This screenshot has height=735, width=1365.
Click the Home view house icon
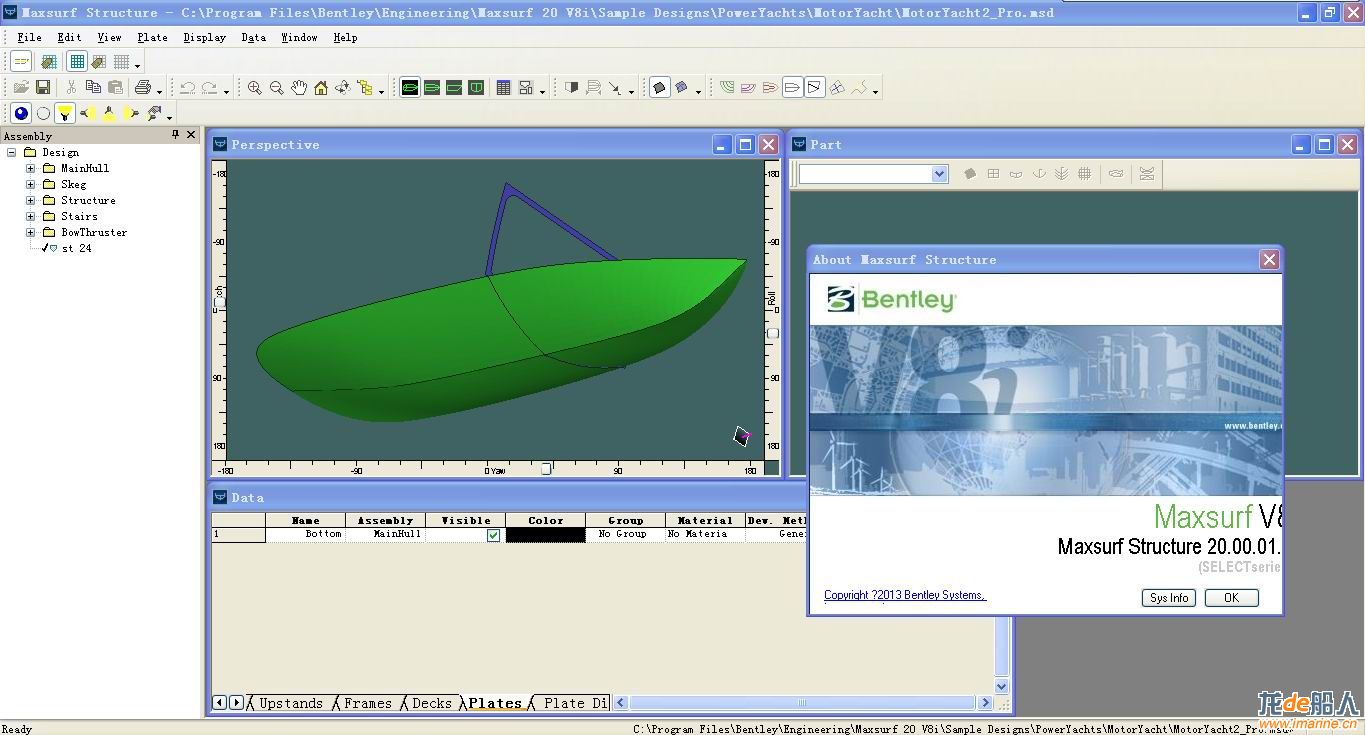pos(321,88)
